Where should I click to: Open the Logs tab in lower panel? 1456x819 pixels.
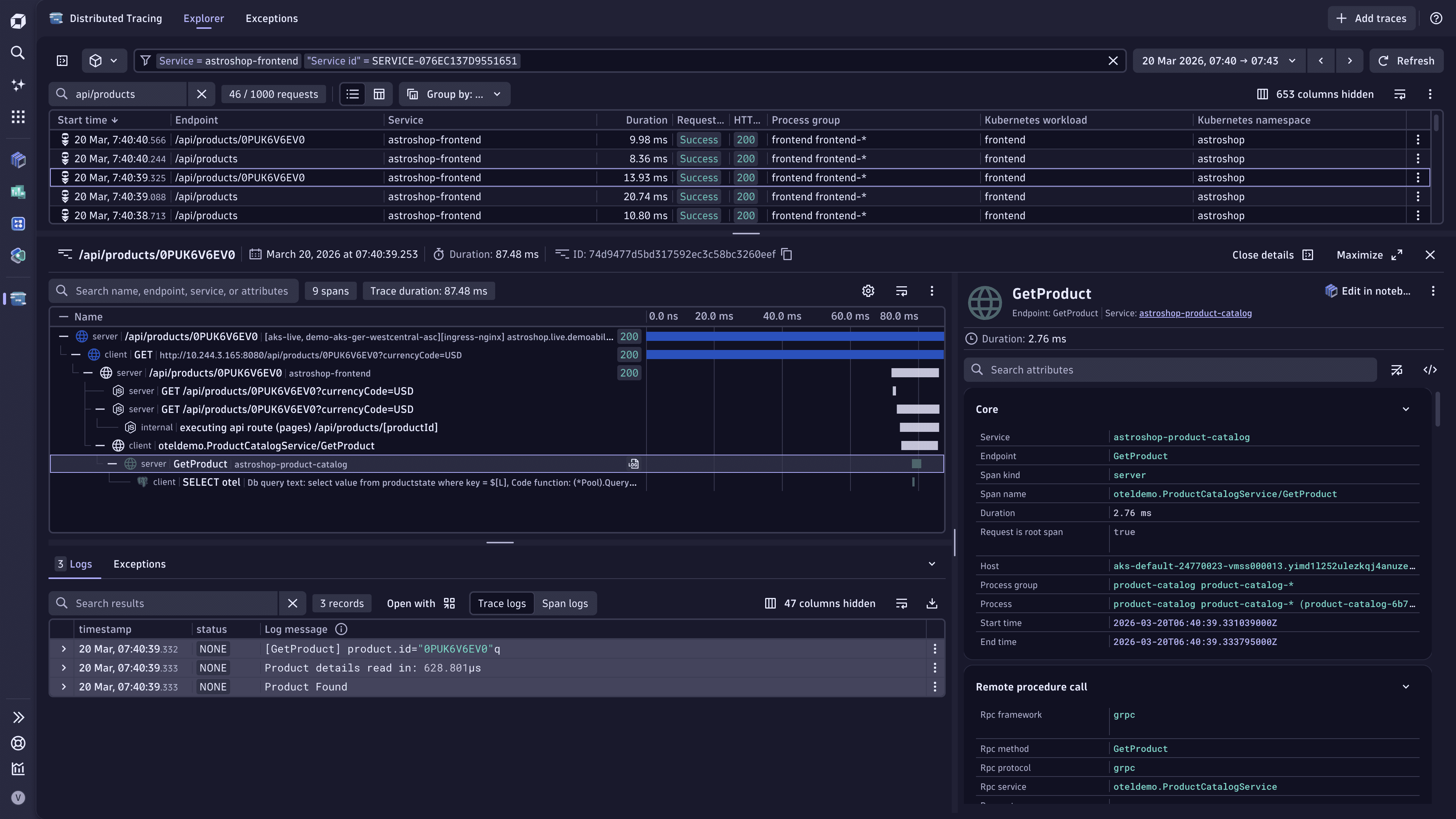75,564
